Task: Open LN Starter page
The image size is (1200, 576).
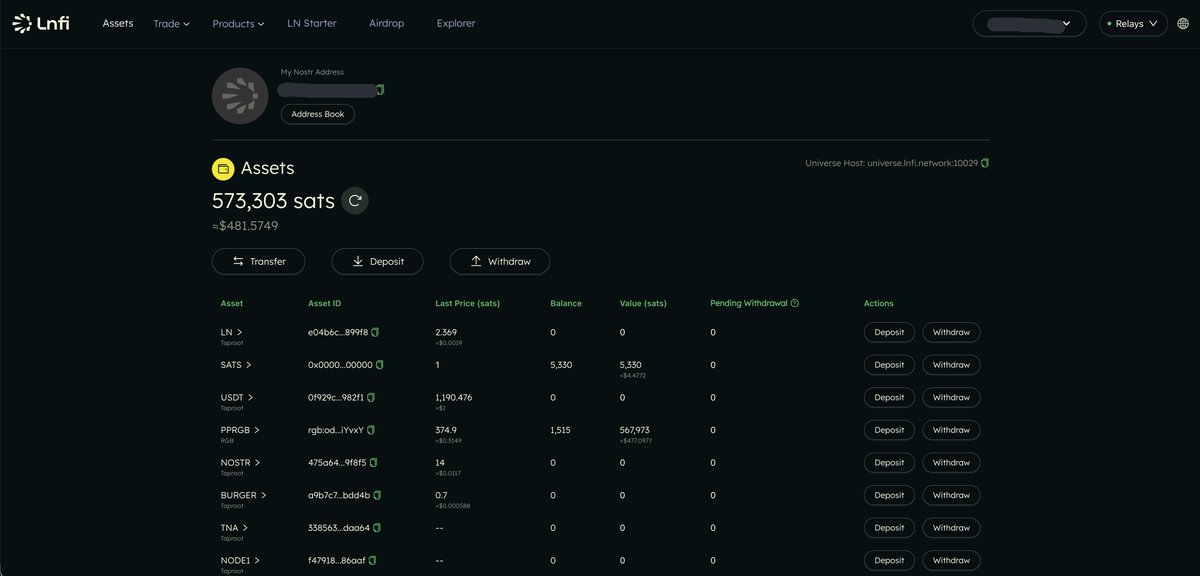Action: pos(312,23)
